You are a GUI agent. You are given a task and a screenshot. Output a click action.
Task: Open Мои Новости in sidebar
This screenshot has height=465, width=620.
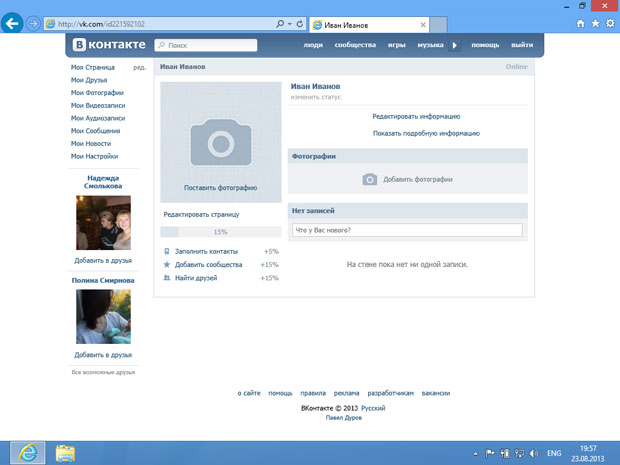pyautogui.click(x=91, y=144)
